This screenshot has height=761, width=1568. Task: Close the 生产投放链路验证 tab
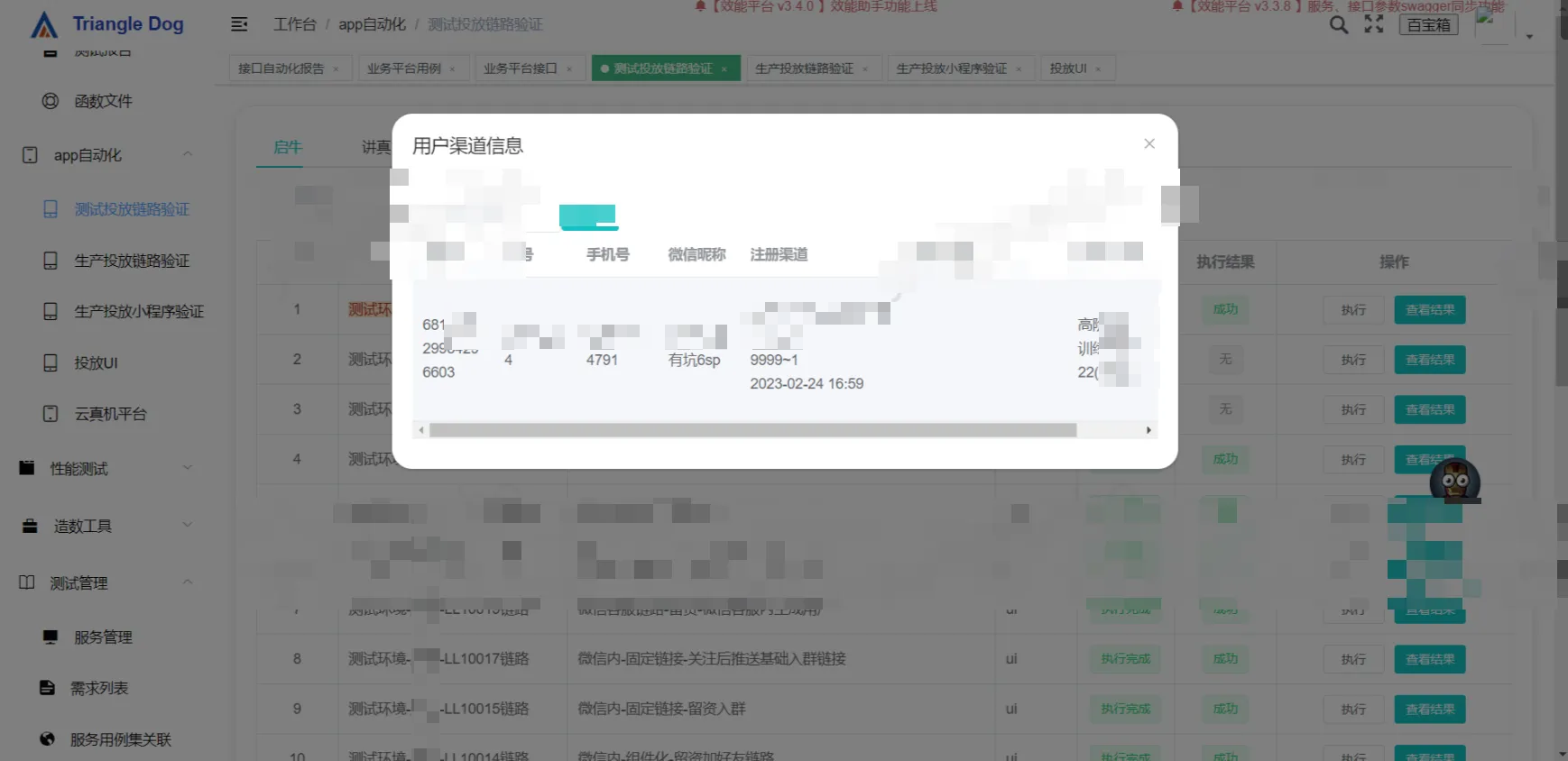coord(865,69)
